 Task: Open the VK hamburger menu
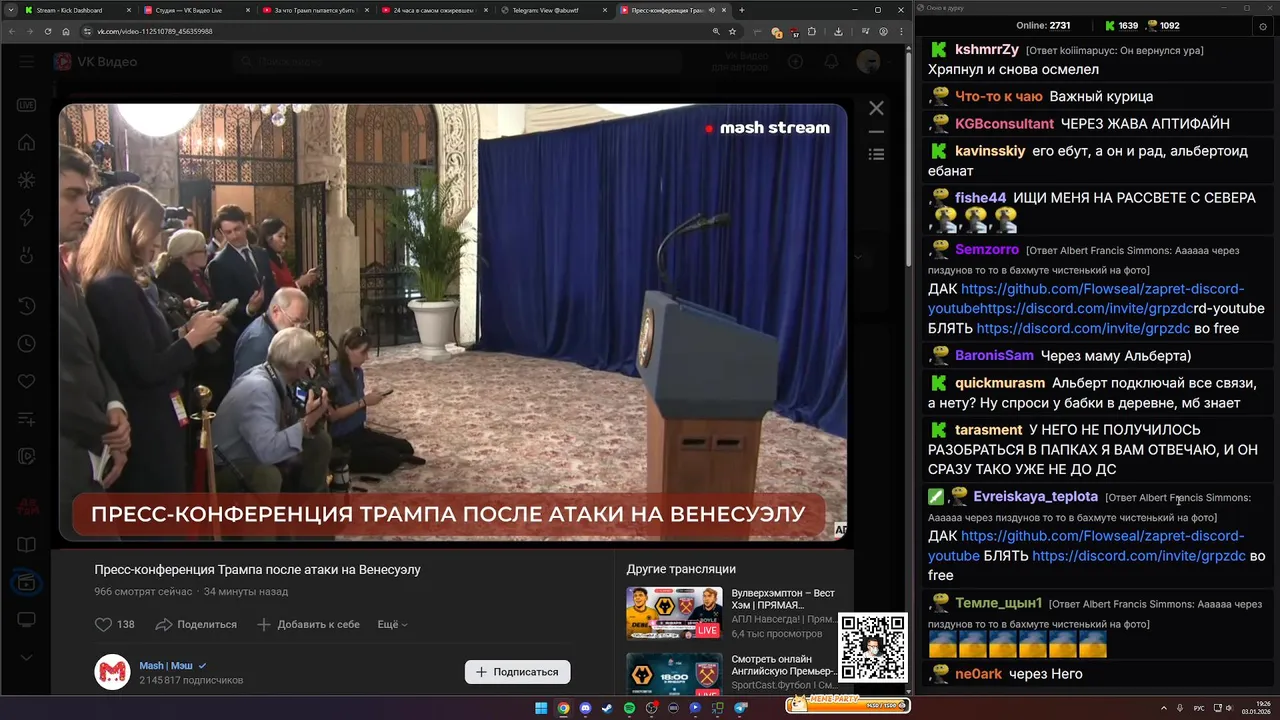(x=27, y=62)
